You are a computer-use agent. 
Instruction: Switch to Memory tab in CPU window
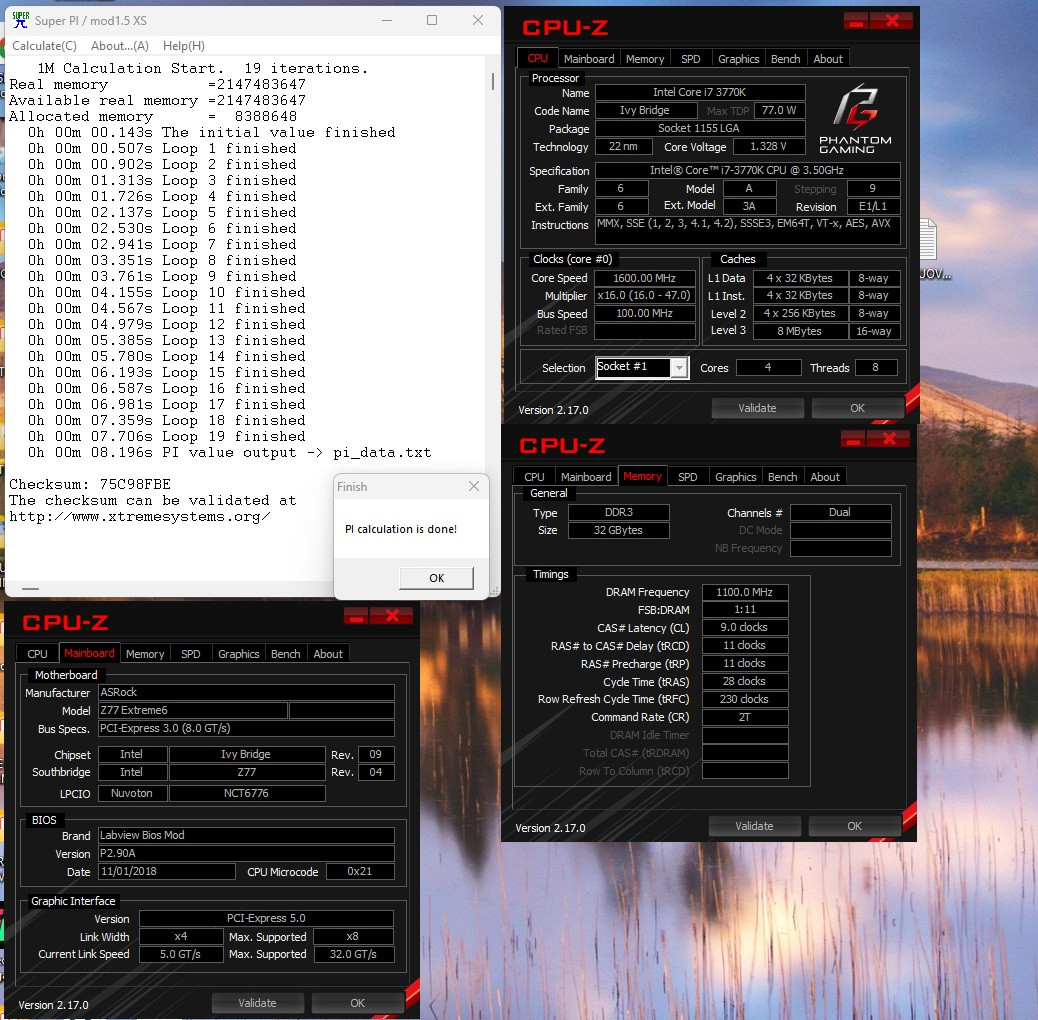pos(645,59)
